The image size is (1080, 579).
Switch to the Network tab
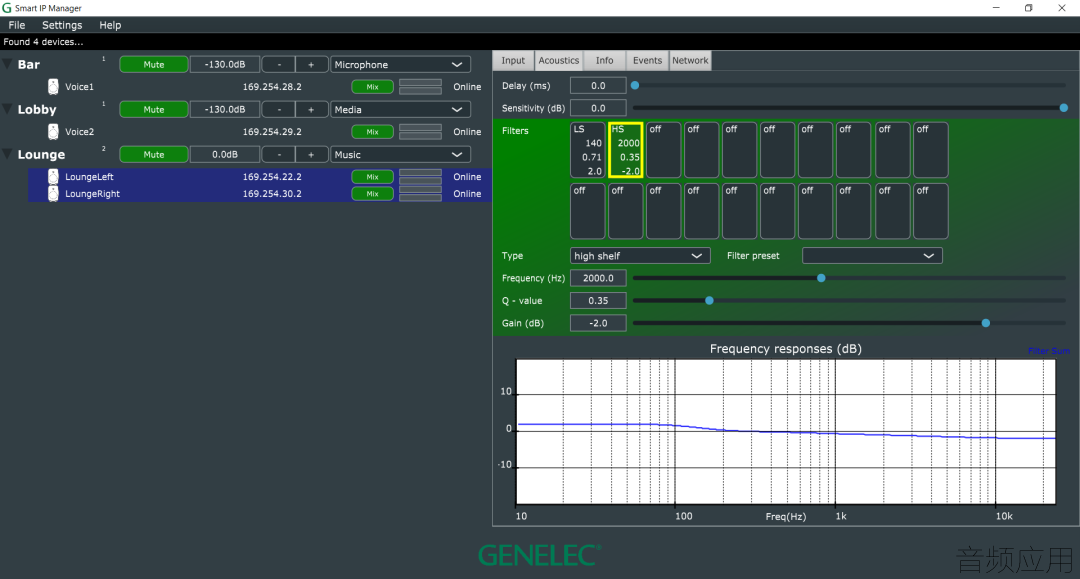pyautogui.click(x=690, y=61)
